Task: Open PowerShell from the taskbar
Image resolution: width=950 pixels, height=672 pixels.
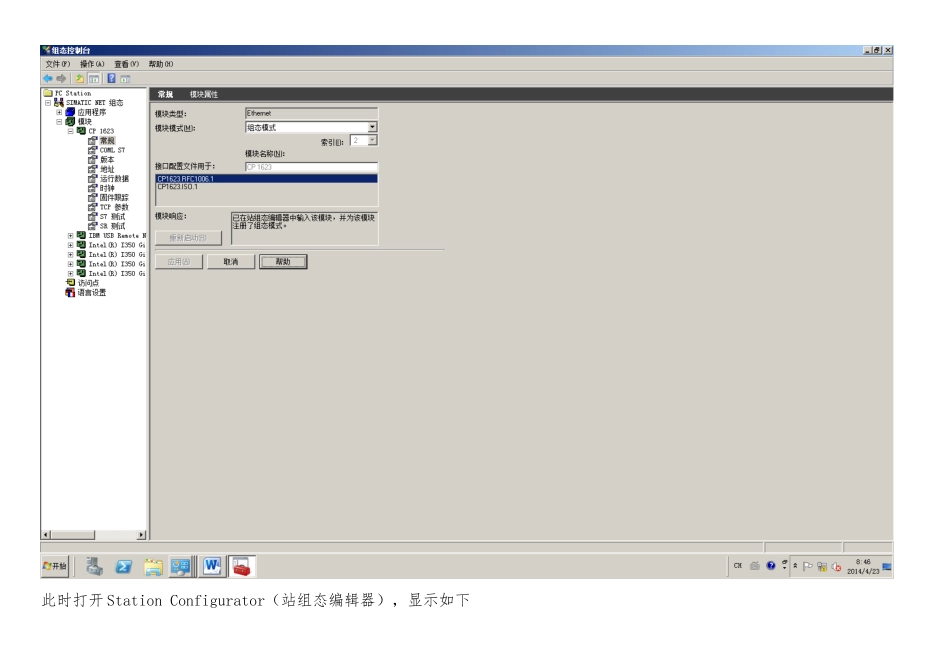Action: pyautogui.click(x=124, y=567)
